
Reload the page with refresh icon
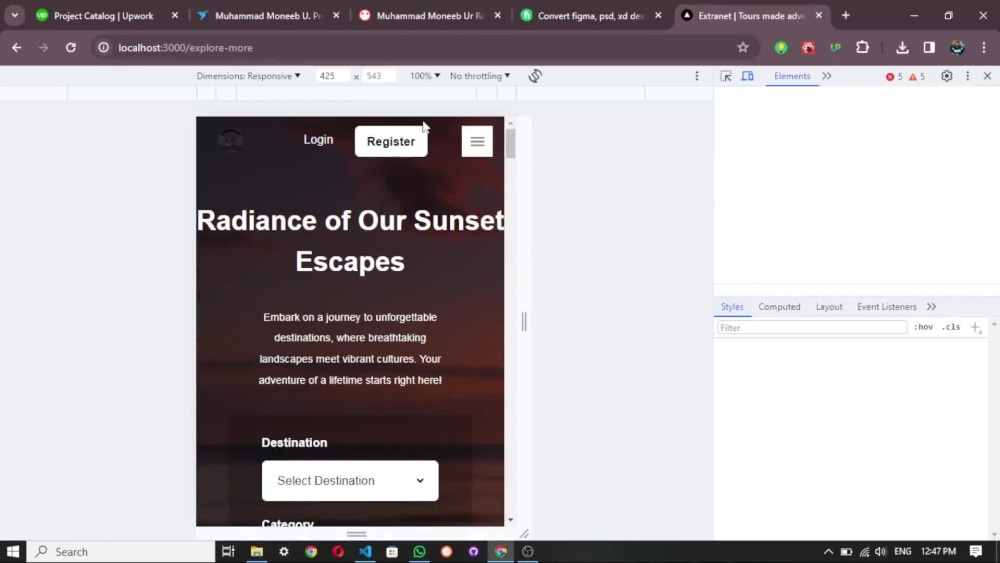(71, 47)
